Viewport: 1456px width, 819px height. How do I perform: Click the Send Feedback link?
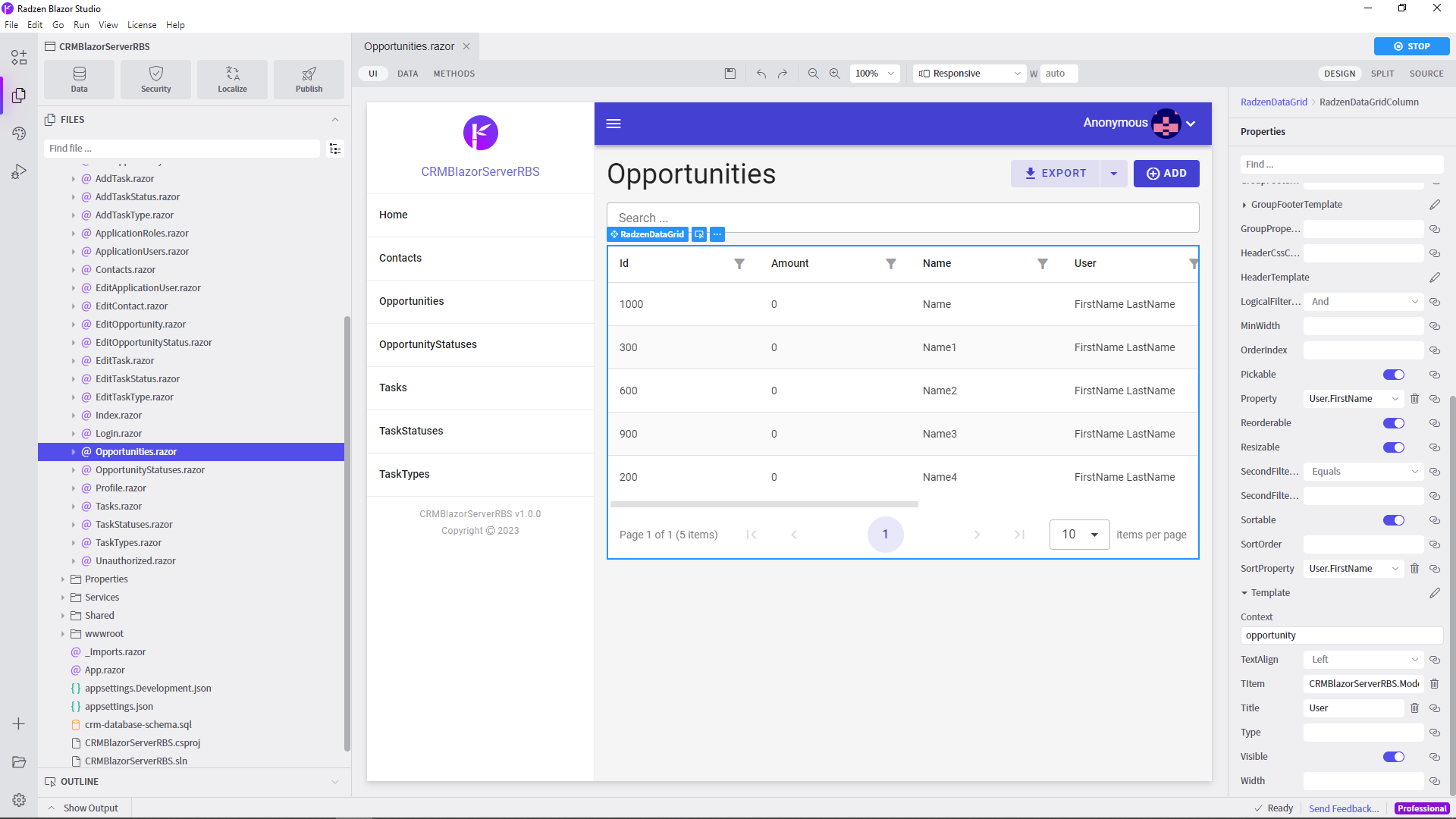click(x=1344, y=808)
